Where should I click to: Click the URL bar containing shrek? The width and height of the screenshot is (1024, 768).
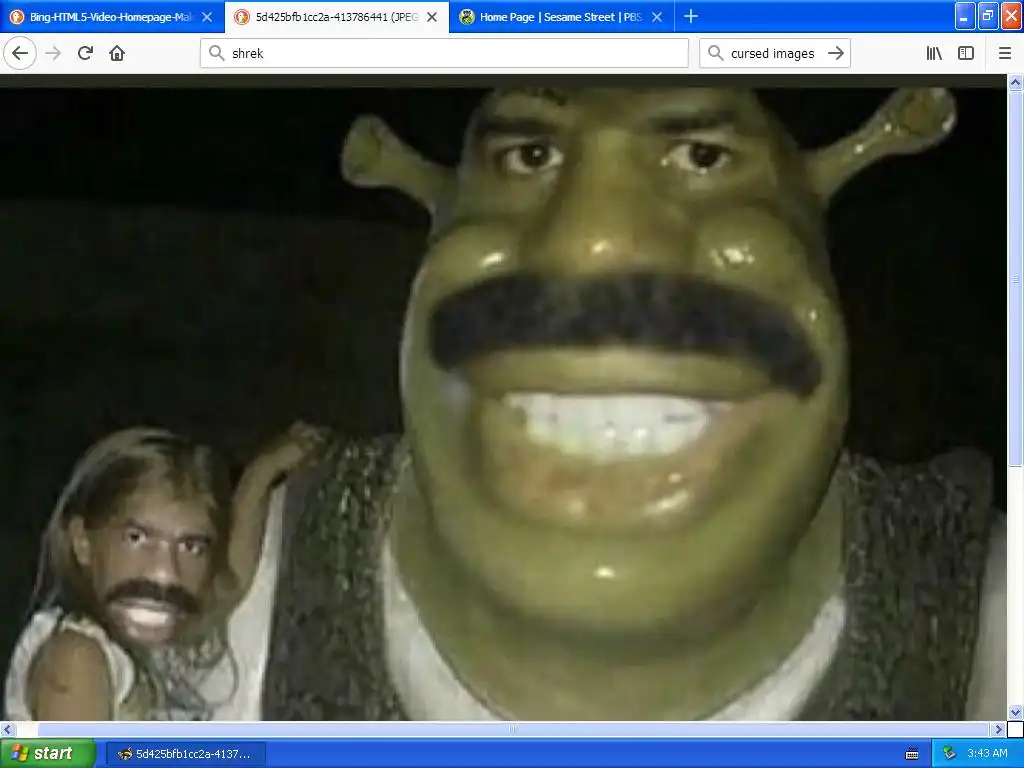(444, 53)
